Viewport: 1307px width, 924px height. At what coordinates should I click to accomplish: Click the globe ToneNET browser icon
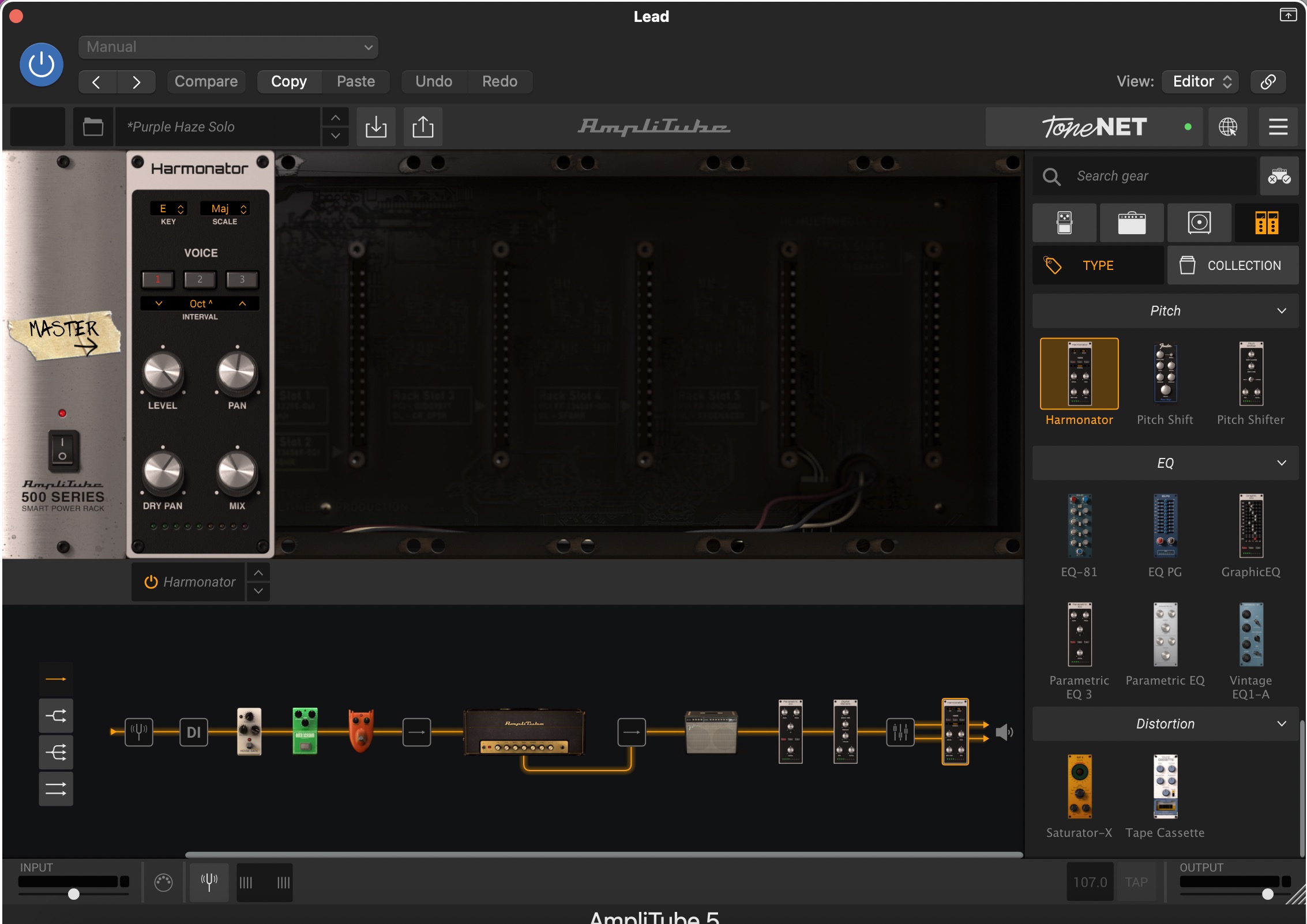coord(1227,127)
